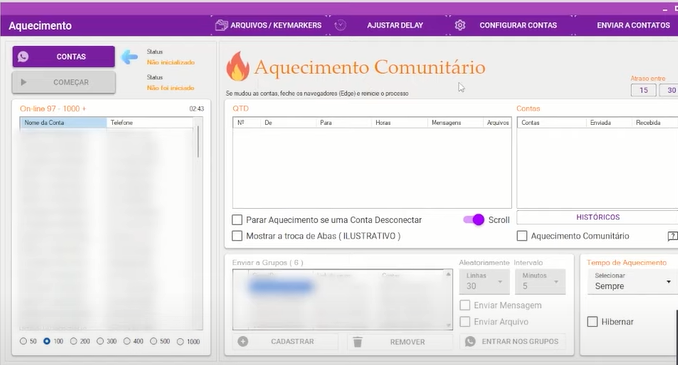Check Mostrar a troca de Abas option
678x365 pixels.
coord(237,236)
